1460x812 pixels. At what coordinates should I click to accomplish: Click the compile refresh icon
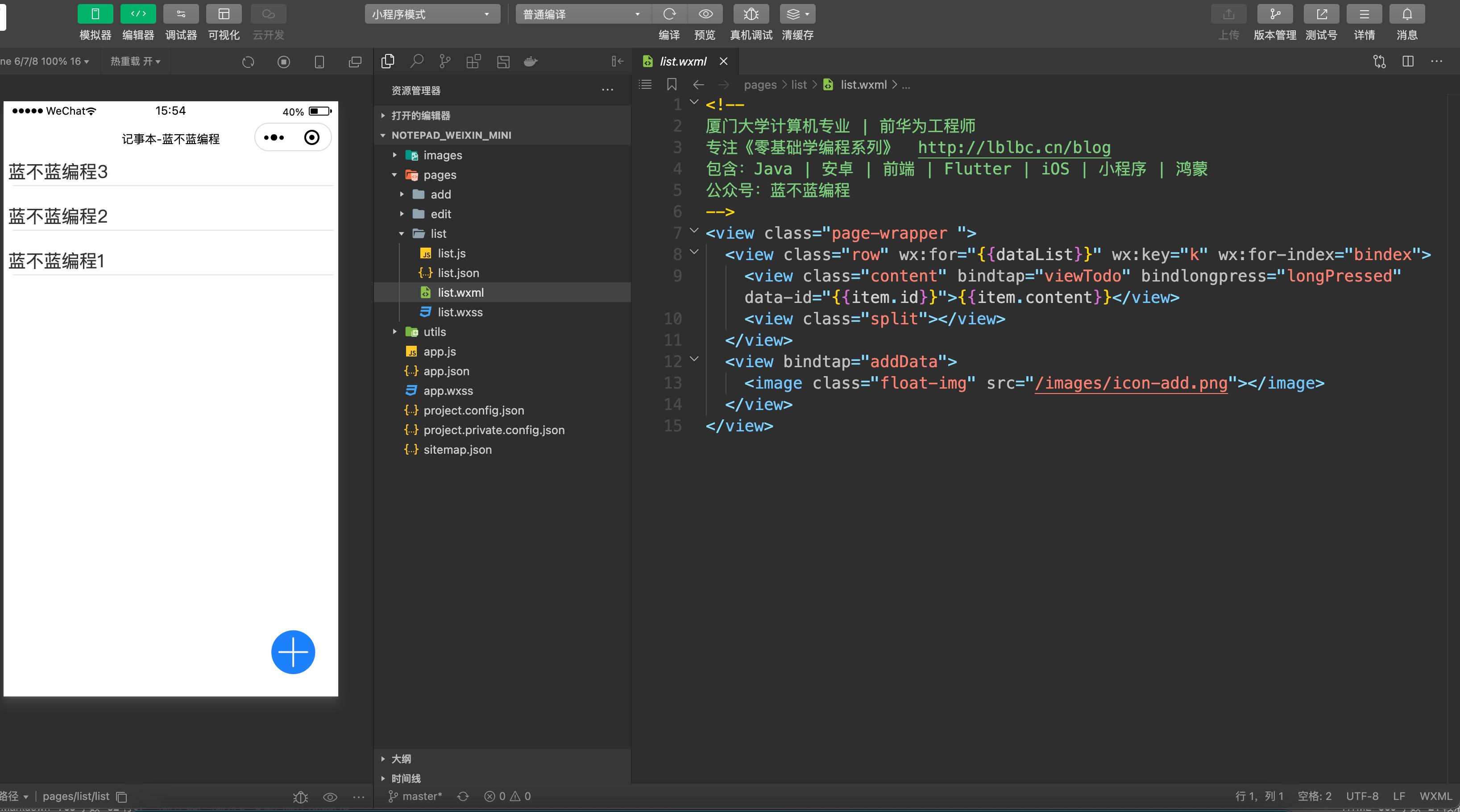coord(669,14)
